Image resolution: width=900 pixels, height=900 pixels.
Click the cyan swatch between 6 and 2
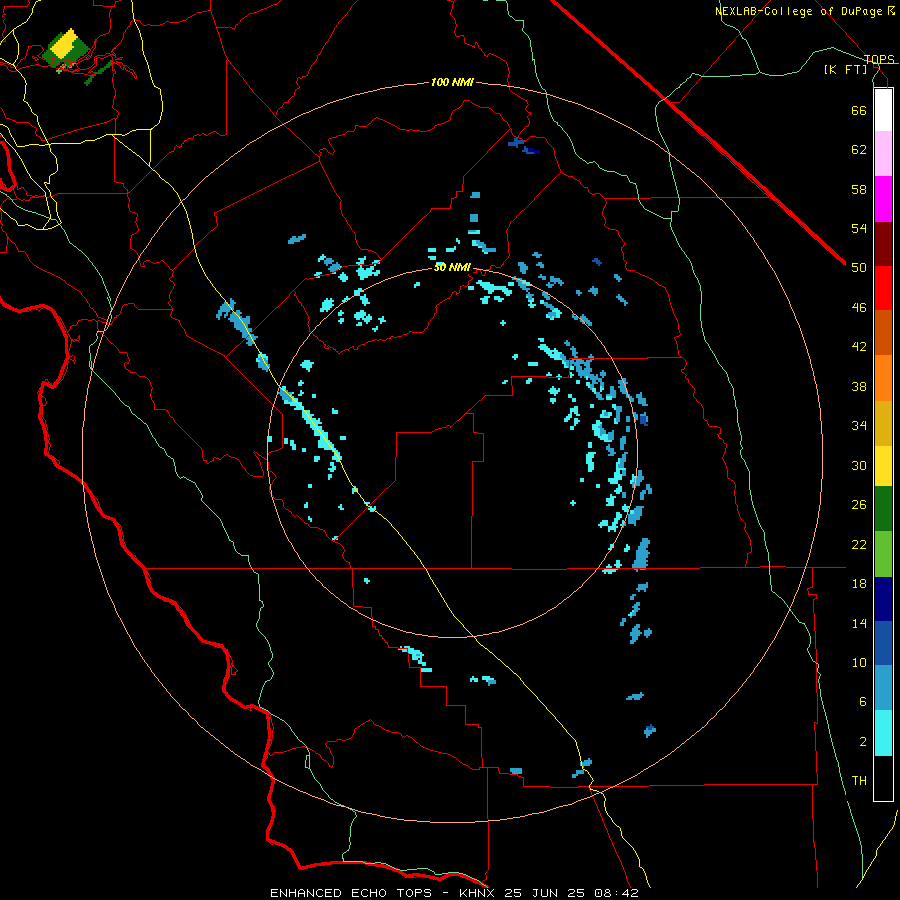883,733
